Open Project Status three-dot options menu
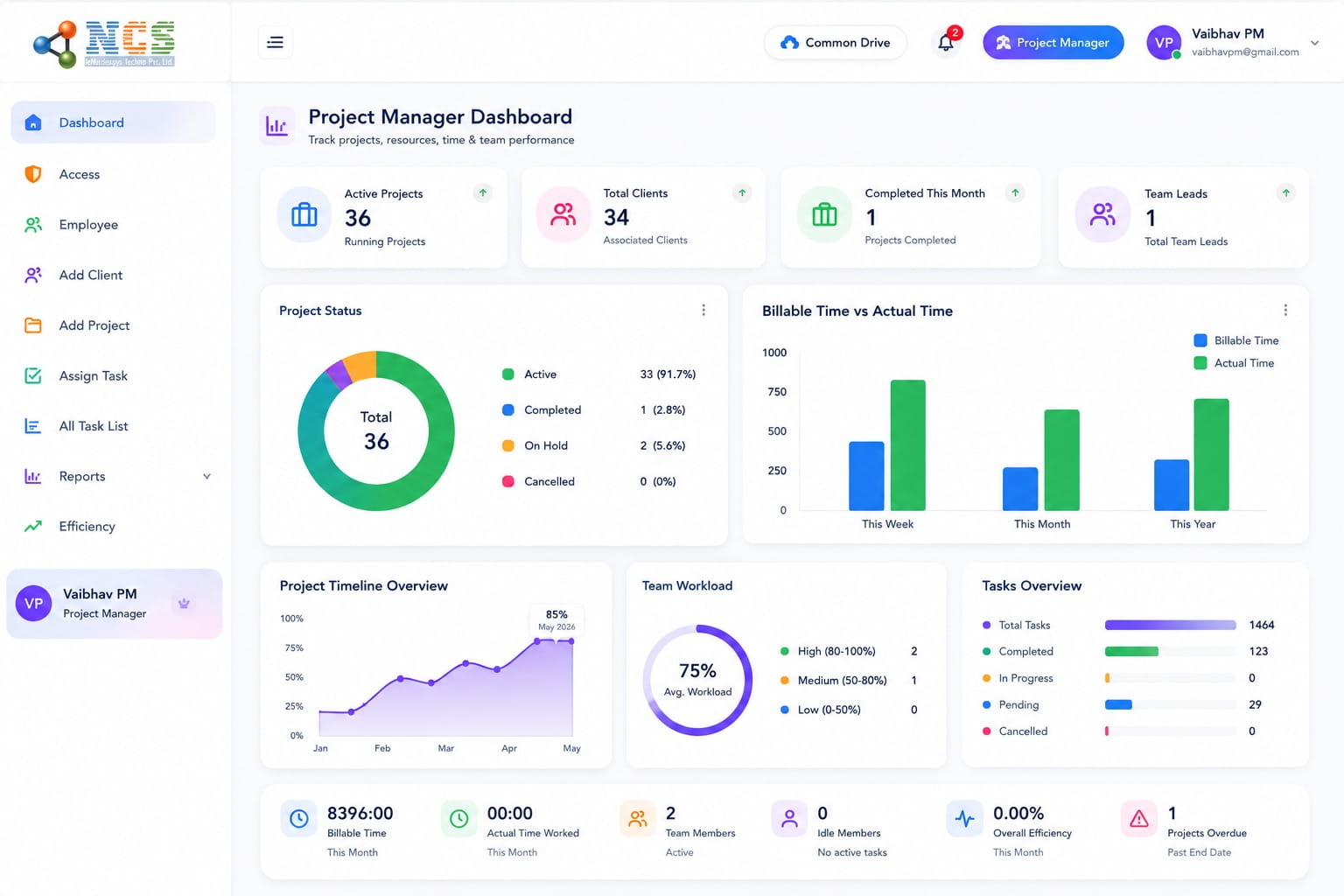This screenshot has width=1344, height=896. pyautogui.click(x=703, y=311)
